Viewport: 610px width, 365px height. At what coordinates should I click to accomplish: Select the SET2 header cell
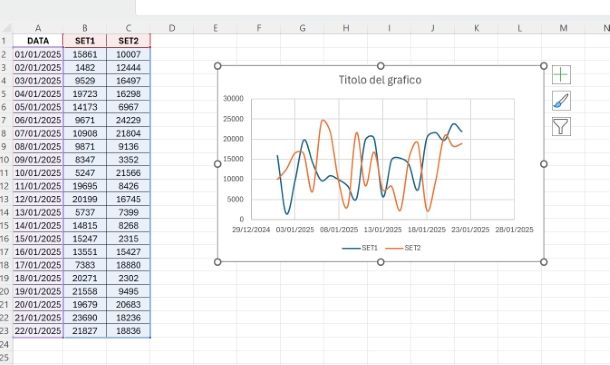pos(128,41)
